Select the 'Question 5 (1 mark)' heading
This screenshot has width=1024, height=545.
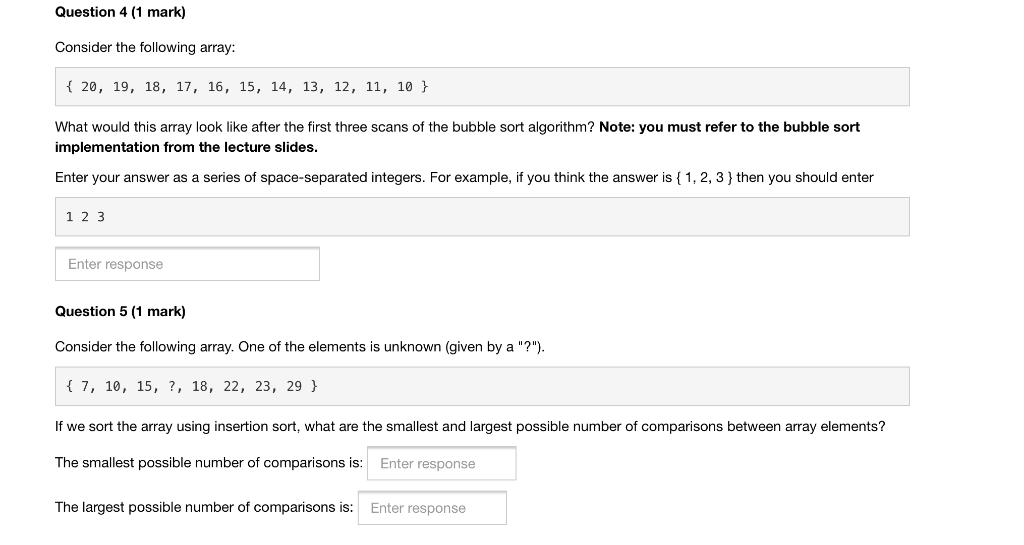coord(120,311)
